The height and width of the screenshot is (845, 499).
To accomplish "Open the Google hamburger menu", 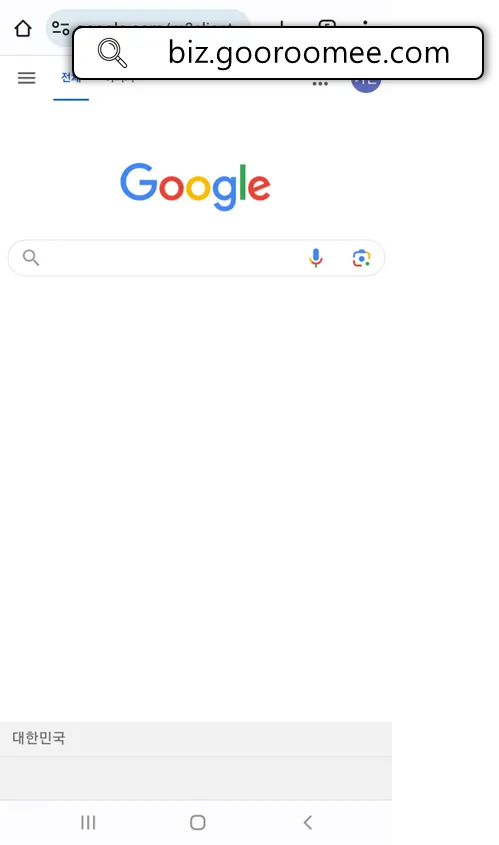I will pyautogui.click(x=26, y=78).
